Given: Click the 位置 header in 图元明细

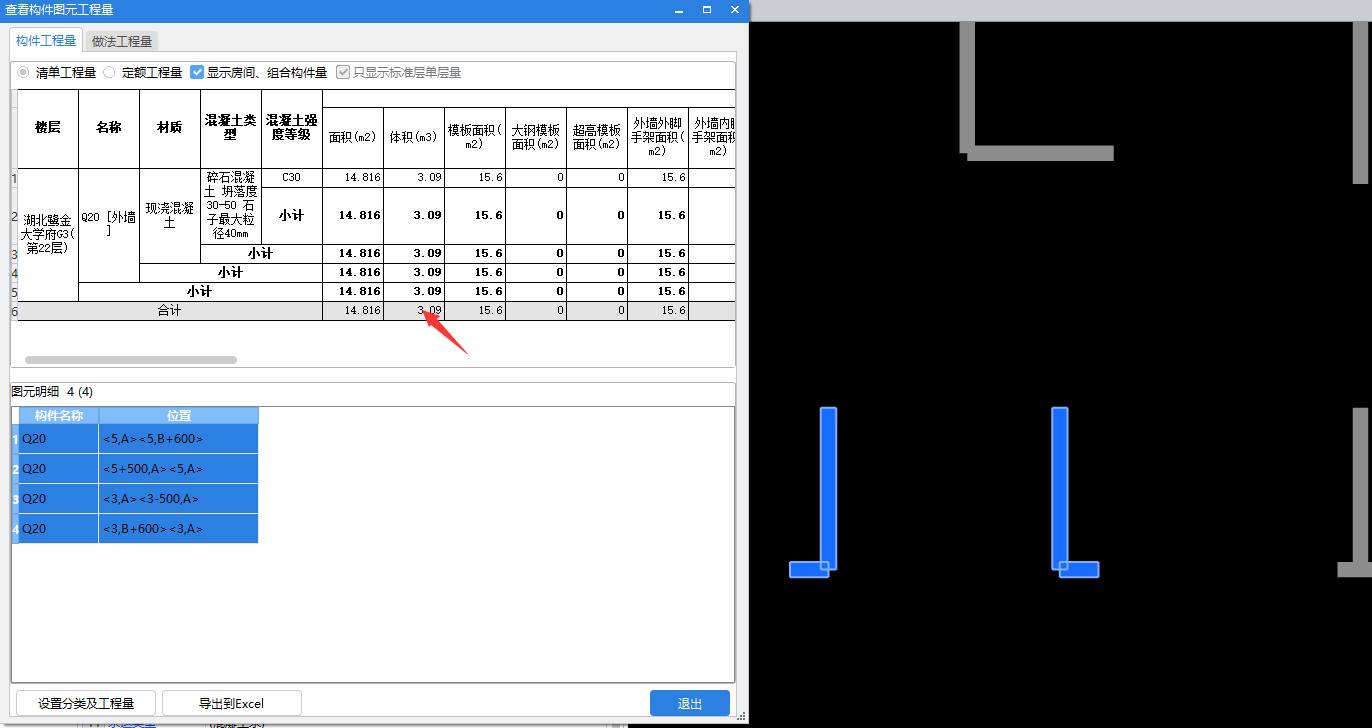Looking at the screenshot, I should point(179,415).
